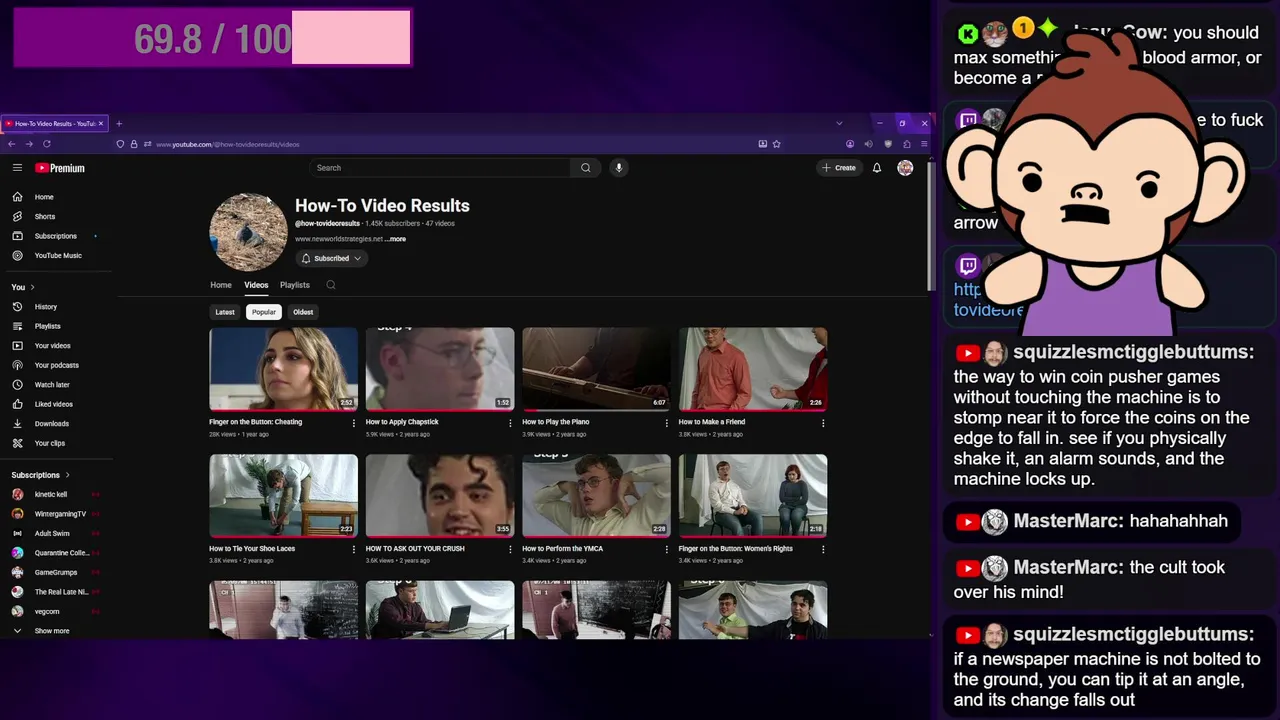Open options for How to Apply Chapstick
Viewport: 1280px width, 720px height.
[x=510, y=423]
